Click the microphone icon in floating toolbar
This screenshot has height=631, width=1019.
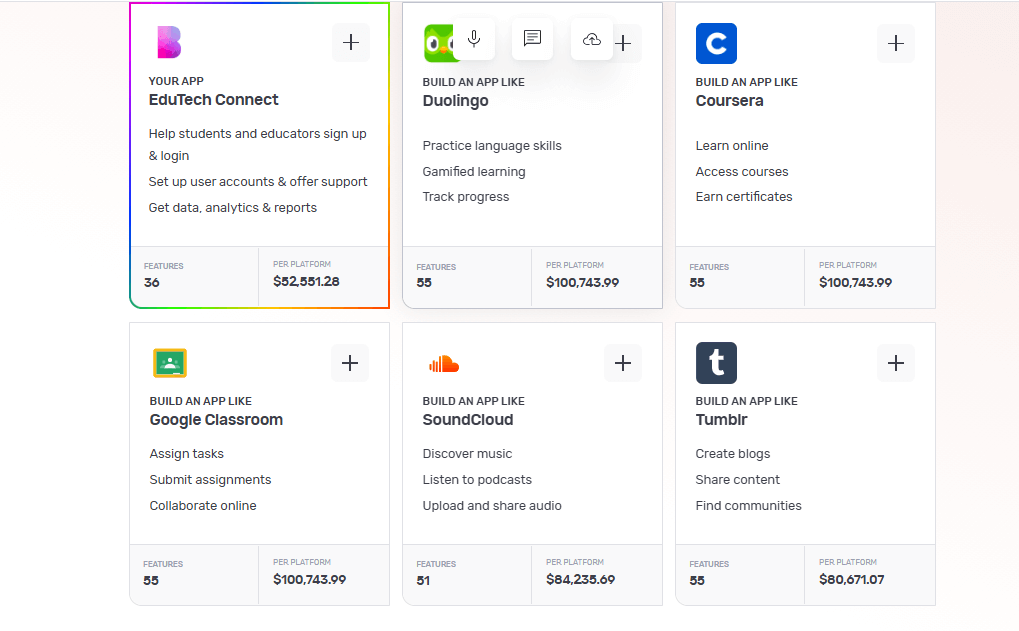click(x=474, y=39)
